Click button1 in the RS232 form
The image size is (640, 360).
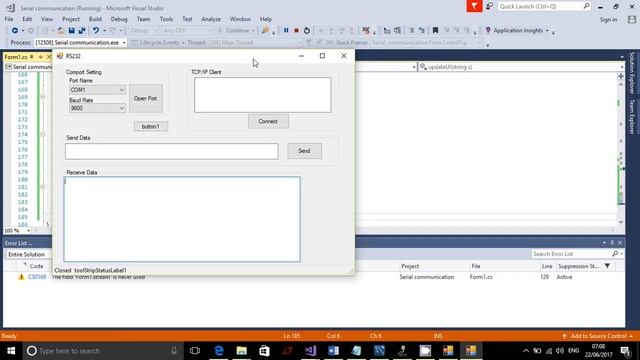pyautogui.click(x=151, y=127)
